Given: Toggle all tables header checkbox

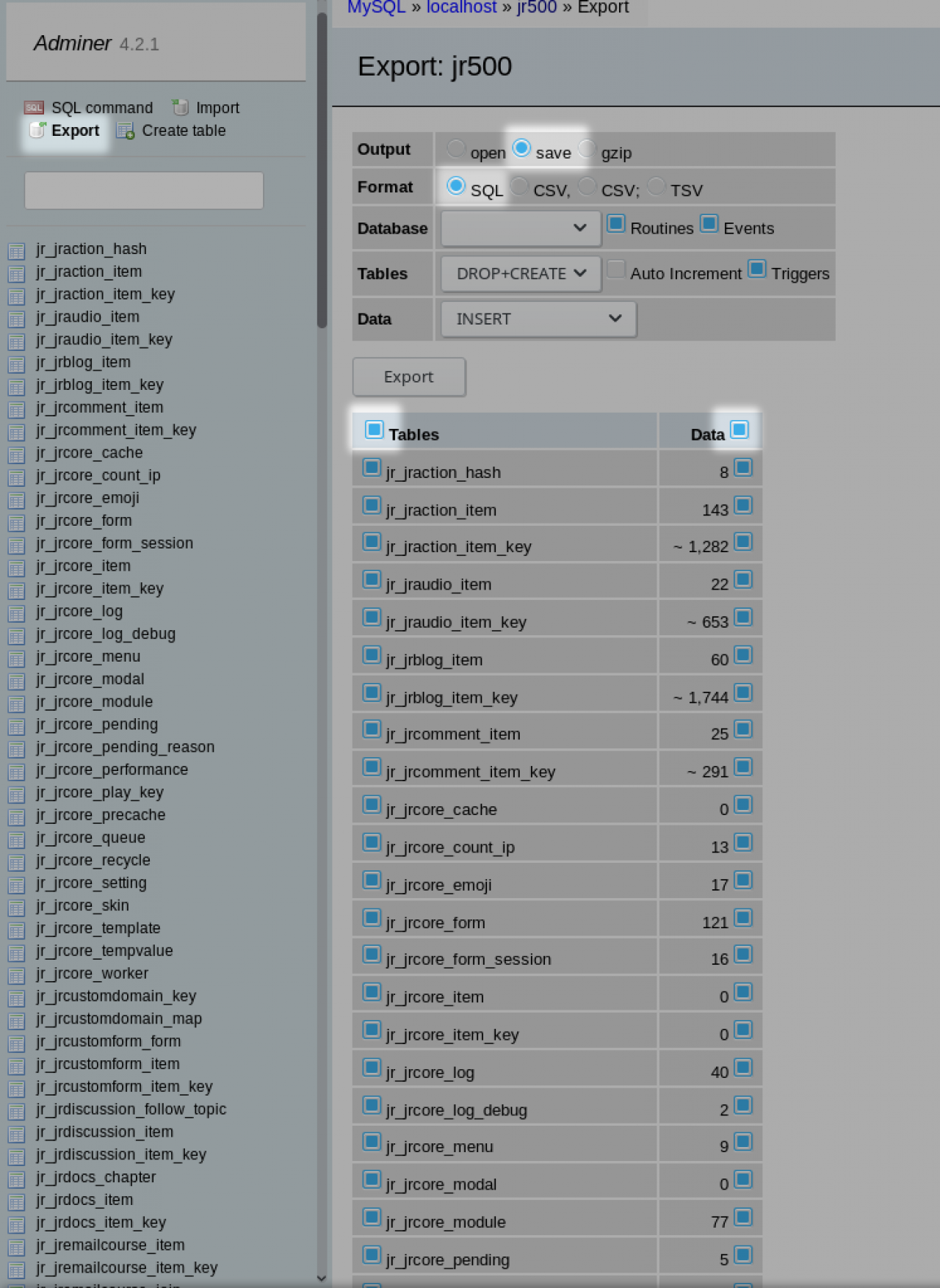Looking at the screenshot, I should coord(375,430).
